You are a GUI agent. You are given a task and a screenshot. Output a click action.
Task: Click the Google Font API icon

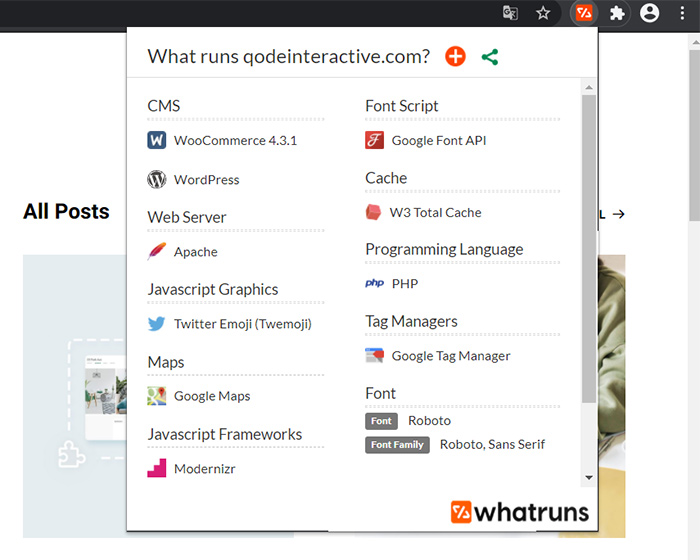[x=375, y=140]
